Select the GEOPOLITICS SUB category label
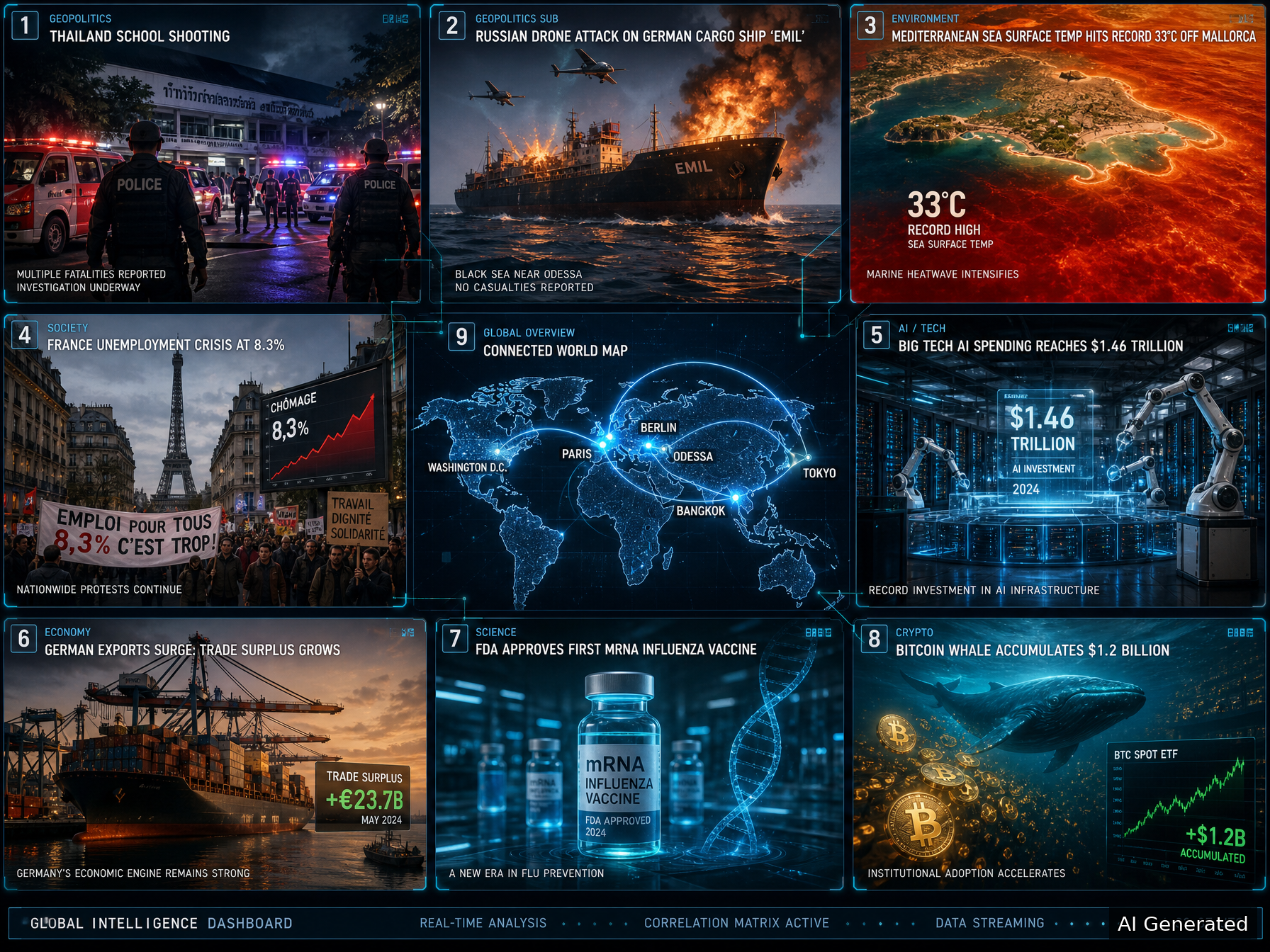This screenshot has width=1270, height=952. 517,19
